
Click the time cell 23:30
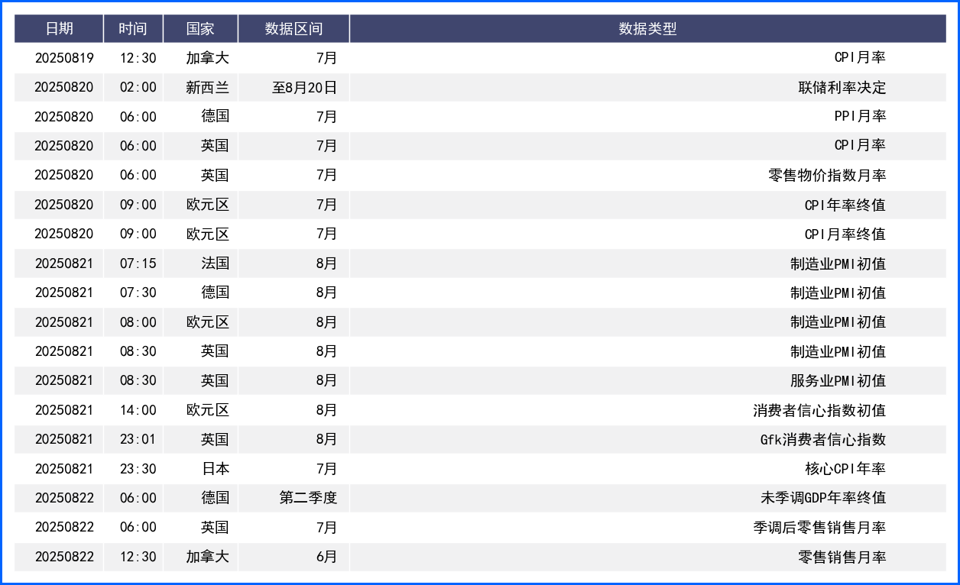tap(138, 469)
